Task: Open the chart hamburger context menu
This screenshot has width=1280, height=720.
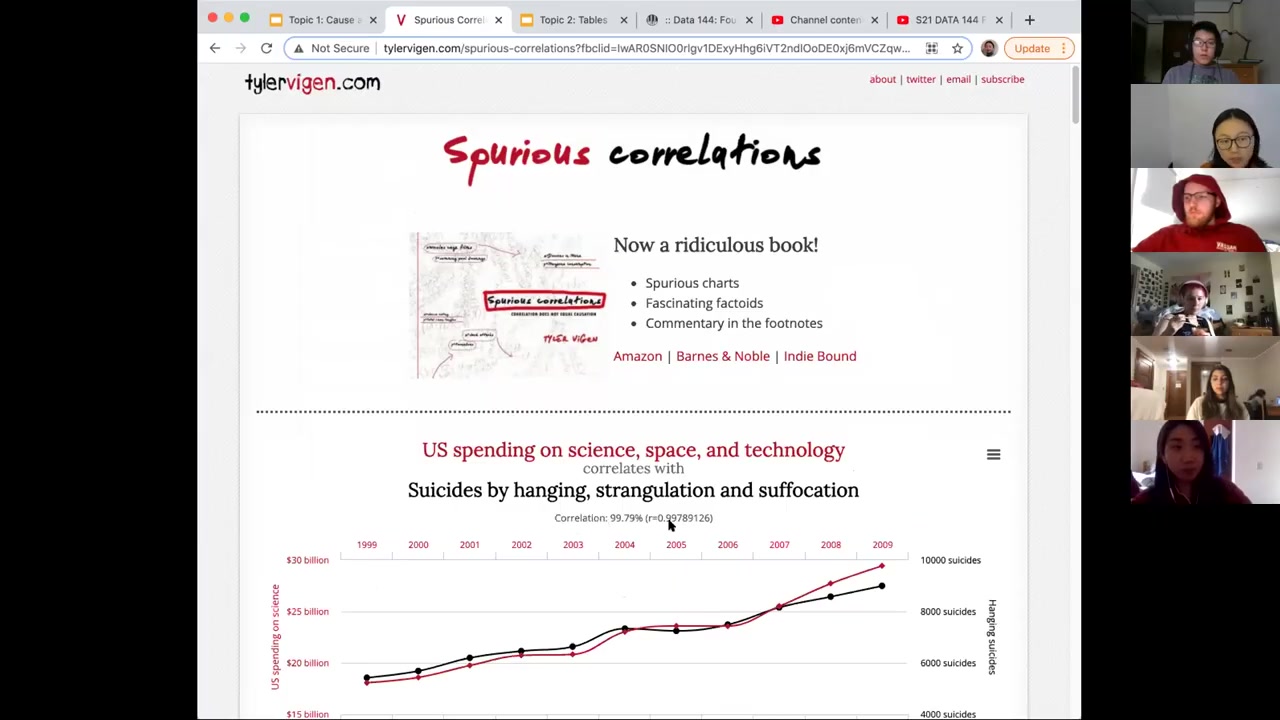Action: point(993,455)
